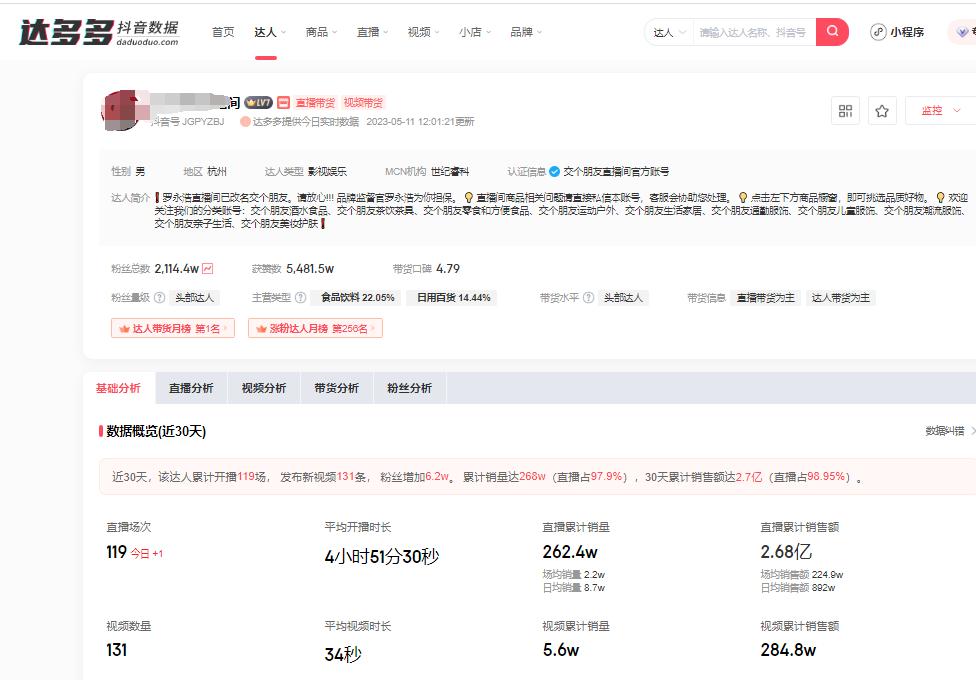Viewport: 976px width, 680px height.
Task: Click the search magnifier icon
Action: [x=831, y=32]
